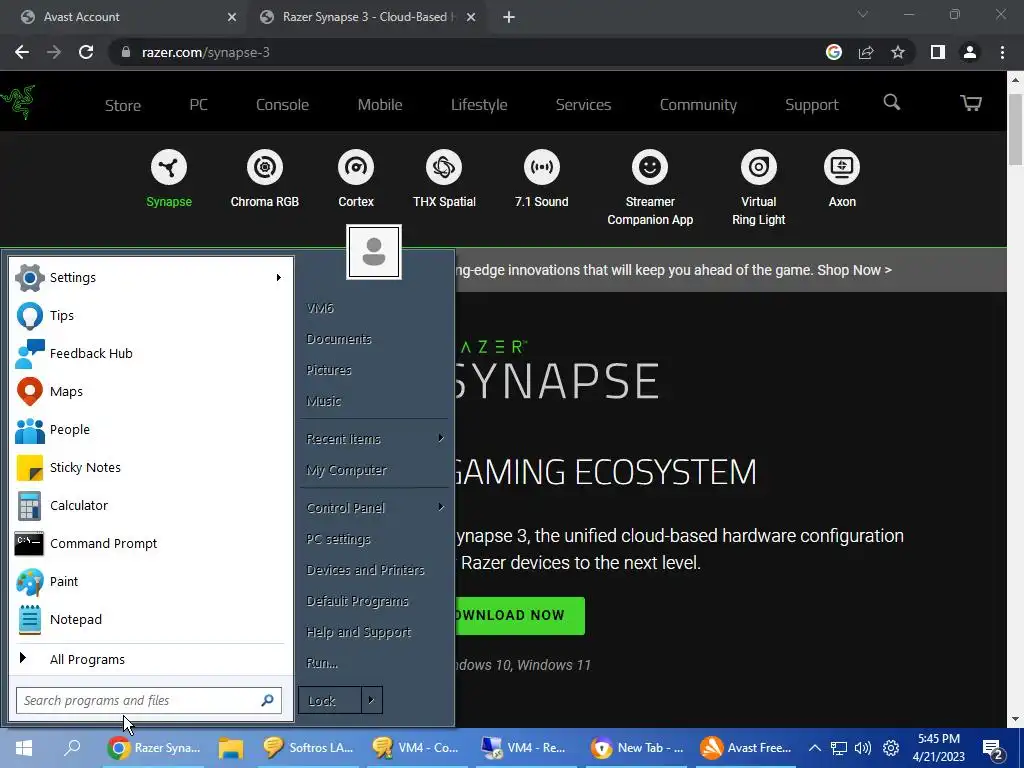This screenshot has height=768, width=1024.
Task: Switch to the Avast Account tab
Action: pyautogui.click(x=124, y=17)
